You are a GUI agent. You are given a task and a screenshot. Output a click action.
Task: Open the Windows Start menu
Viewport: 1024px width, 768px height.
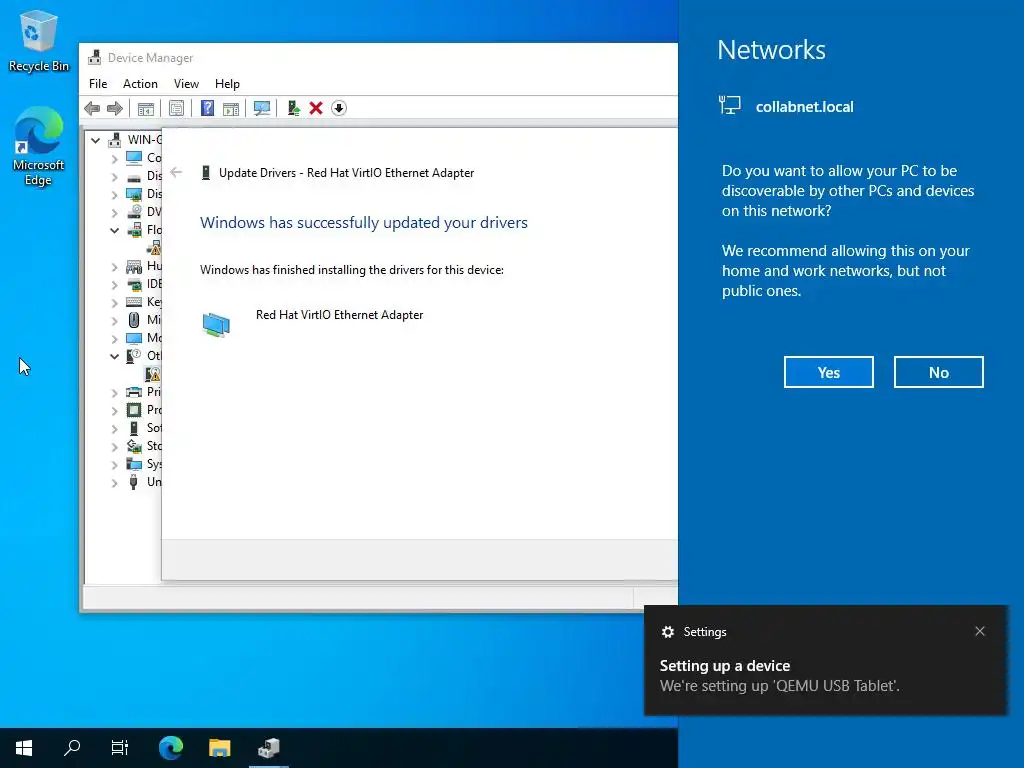24,747
